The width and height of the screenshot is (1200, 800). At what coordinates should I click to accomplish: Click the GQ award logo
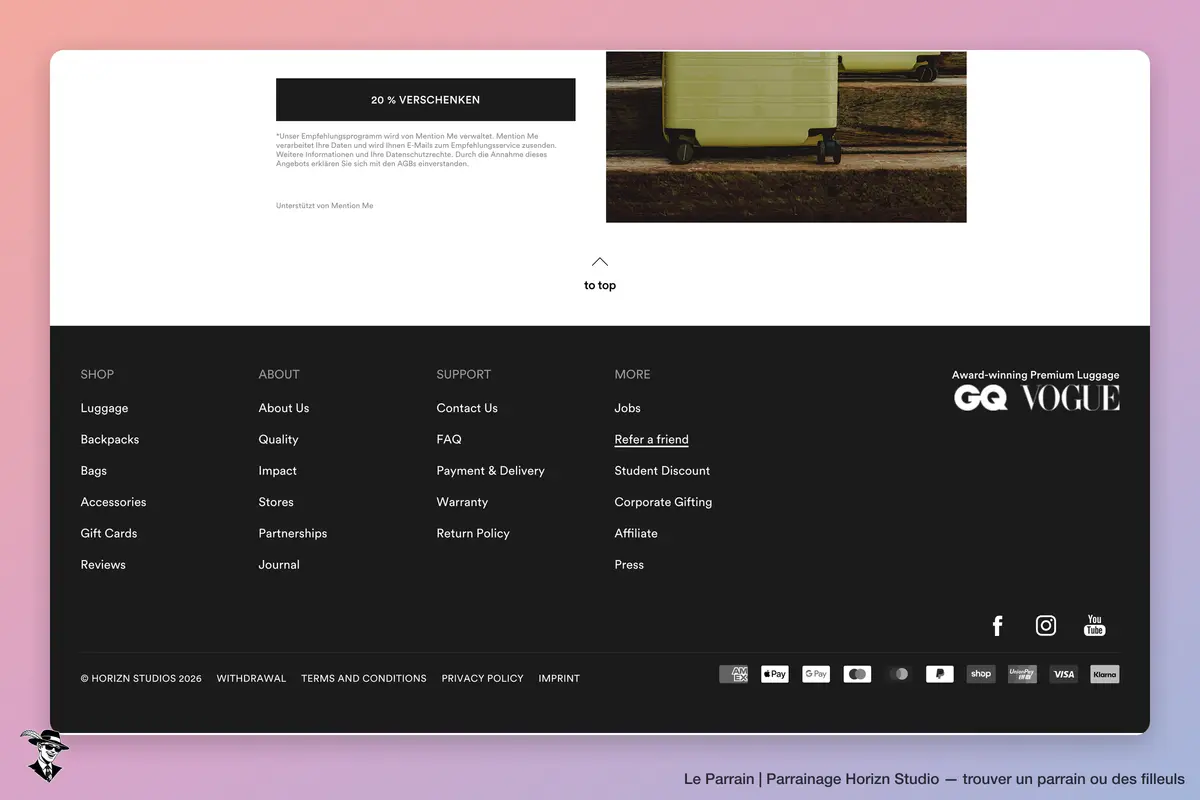click(981, 398)
